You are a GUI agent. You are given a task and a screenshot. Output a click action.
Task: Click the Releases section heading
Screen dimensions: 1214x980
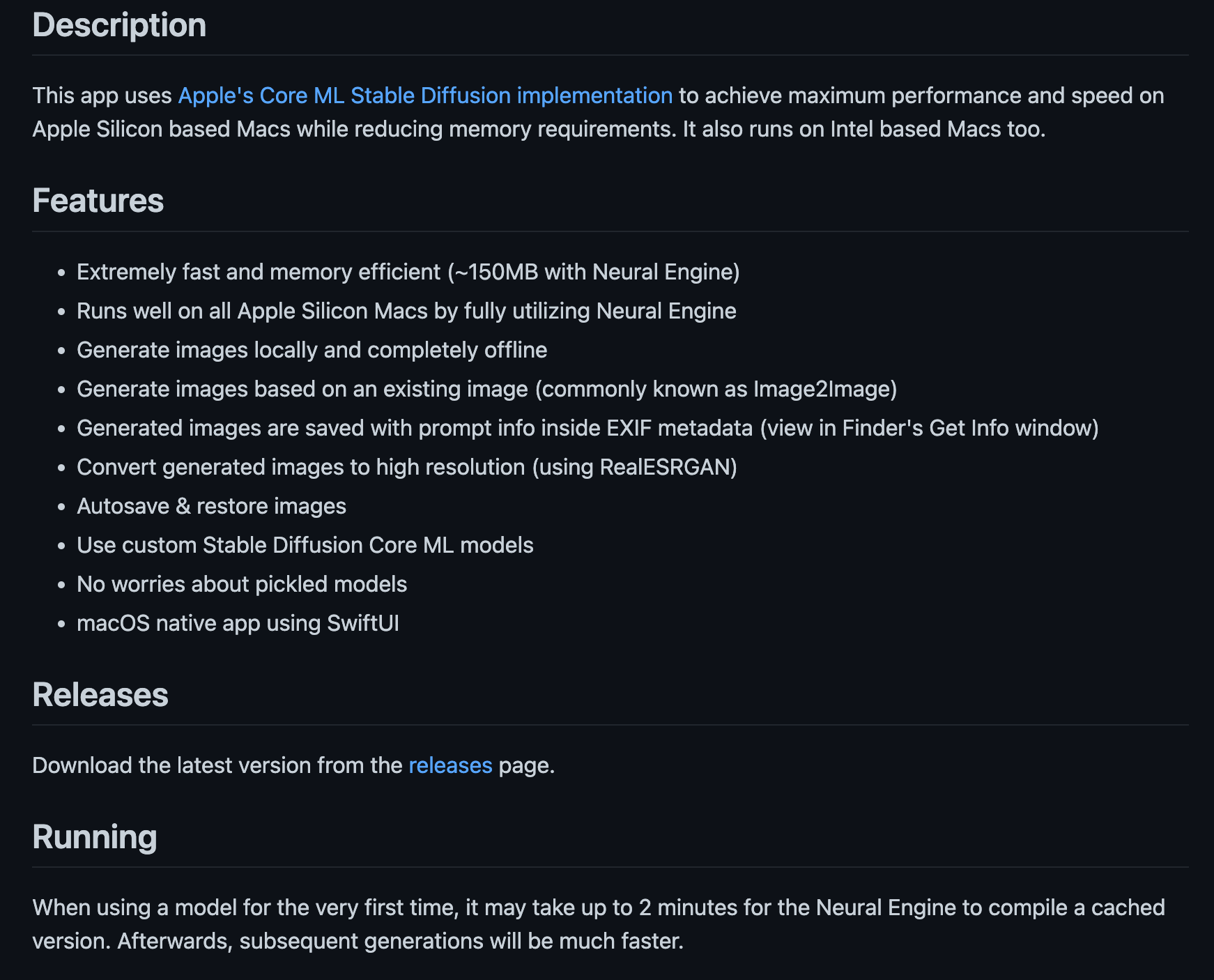pyautogui.click(x=100, y=695)
